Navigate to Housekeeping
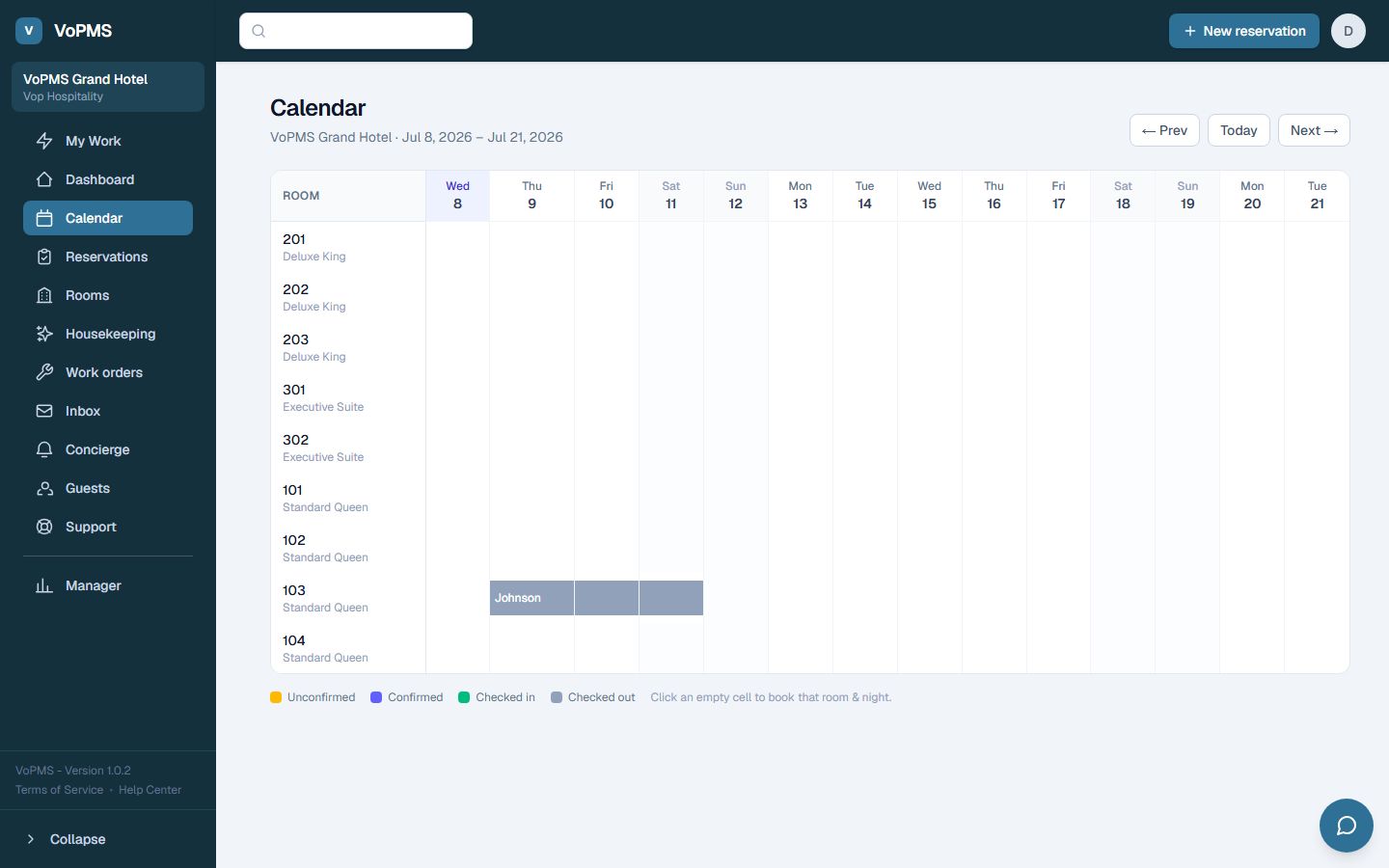This screenshot has height=868, width=1389. point(108,334)
